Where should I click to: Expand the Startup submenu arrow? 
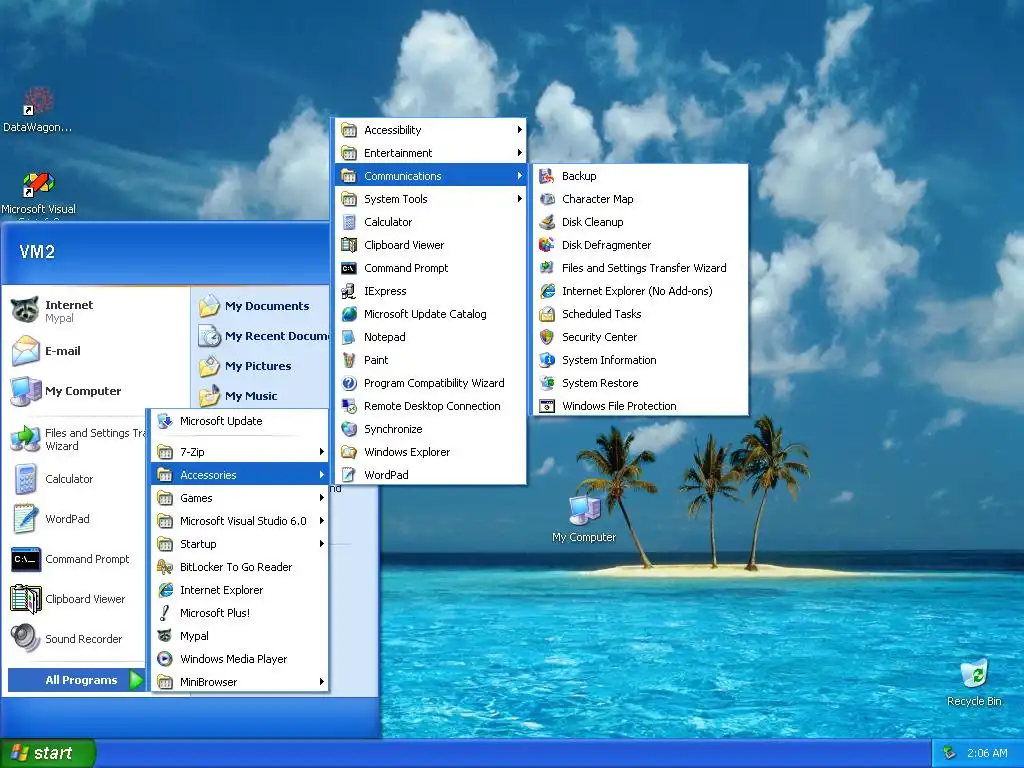[x=321, y=544]
